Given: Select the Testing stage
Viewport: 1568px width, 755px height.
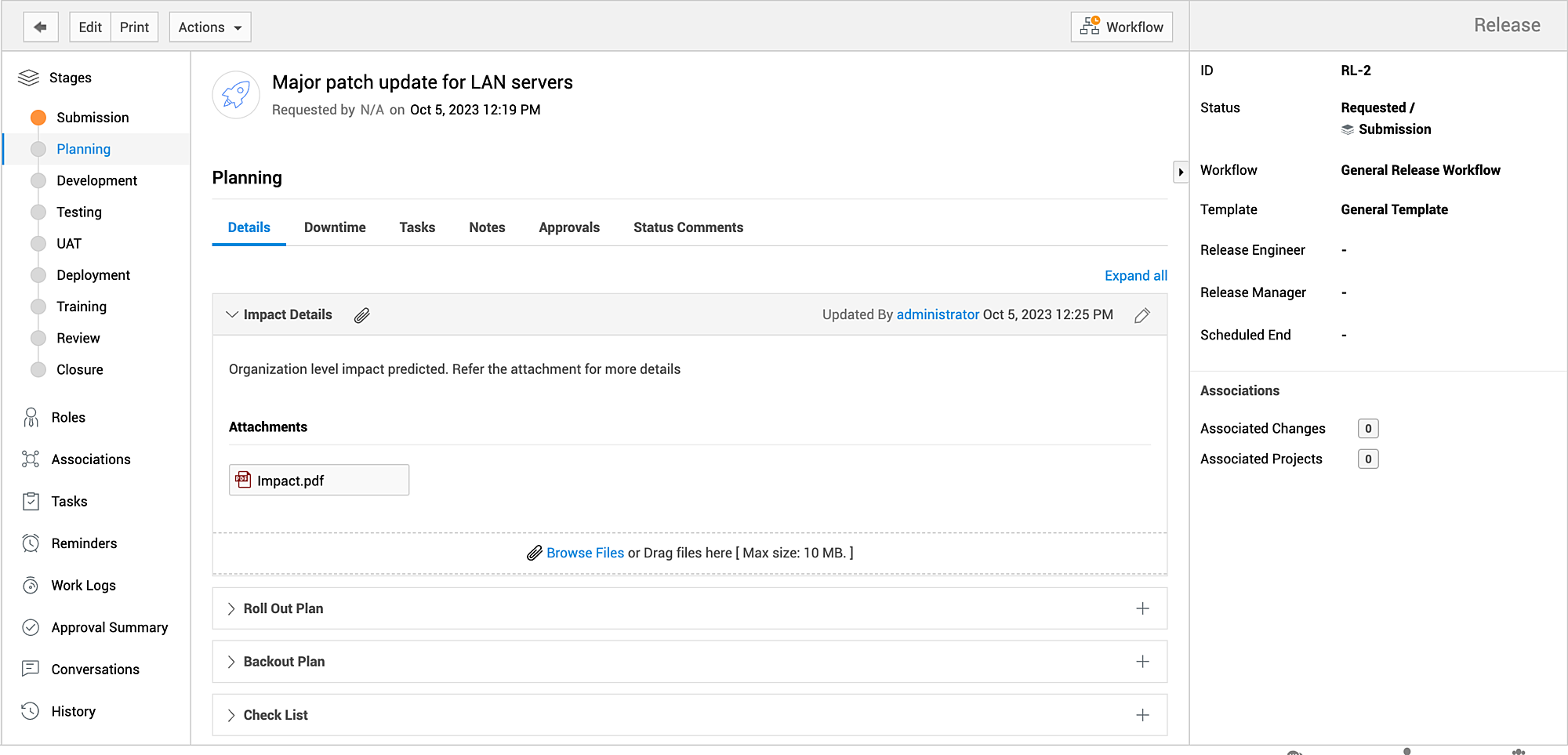Looking at the screenshot, I should click(78, 212).
